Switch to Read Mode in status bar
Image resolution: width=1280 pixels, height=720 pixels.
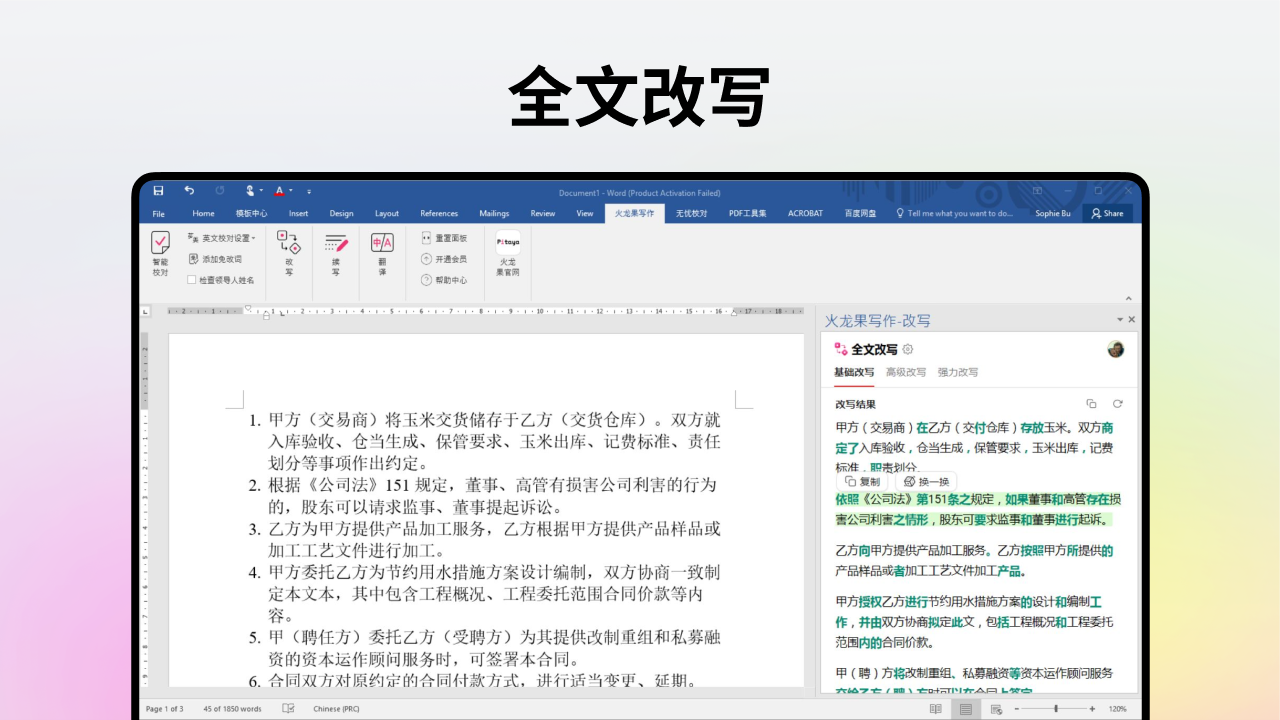tap(936, 709)
